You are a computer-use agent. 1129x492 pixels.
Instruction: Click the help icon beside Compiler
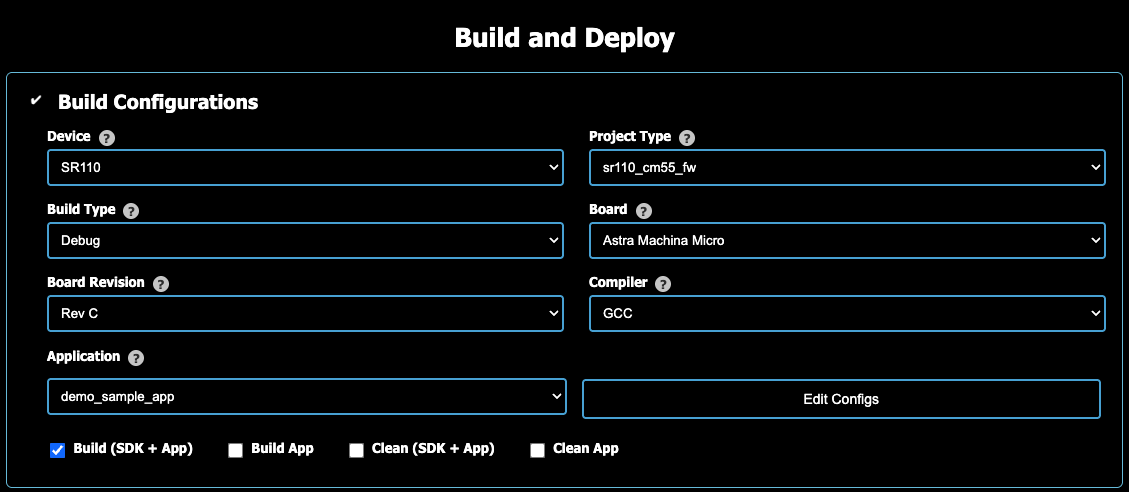[x=662, y=284]
